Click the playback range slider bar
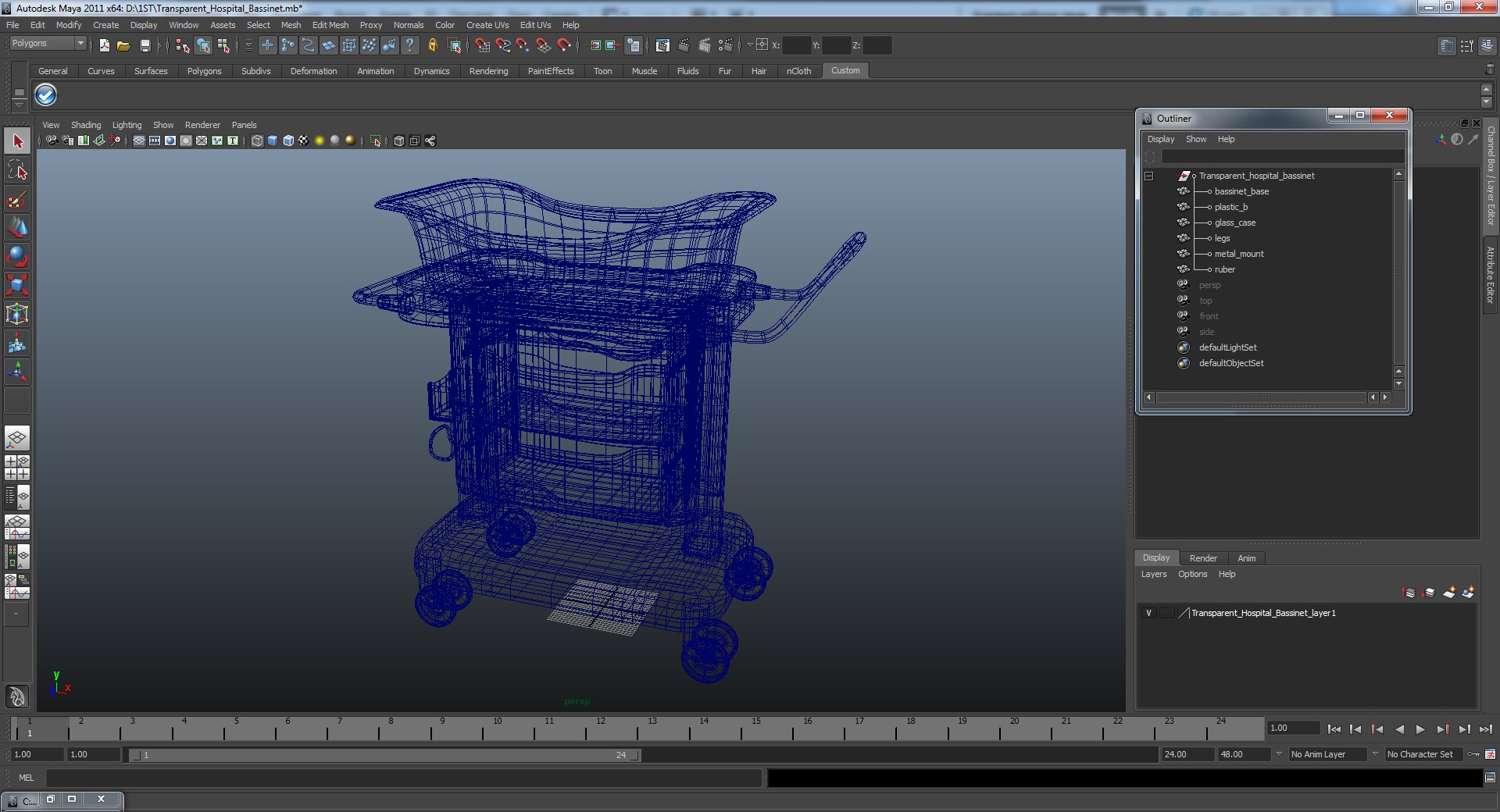This screenshot has height=812, width=1500. (x=386, y=755)
